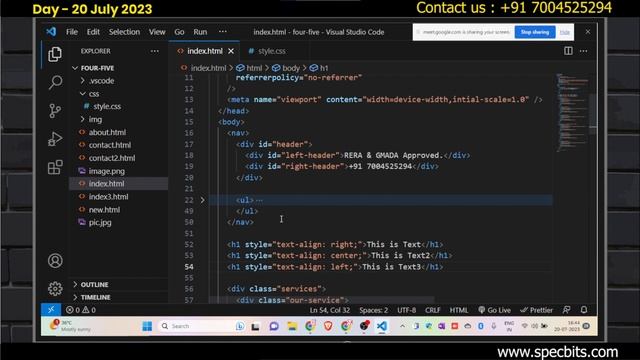The image size is (640, 360).
Task: Click the h1 breadcrumb segment
Action: 319,68
